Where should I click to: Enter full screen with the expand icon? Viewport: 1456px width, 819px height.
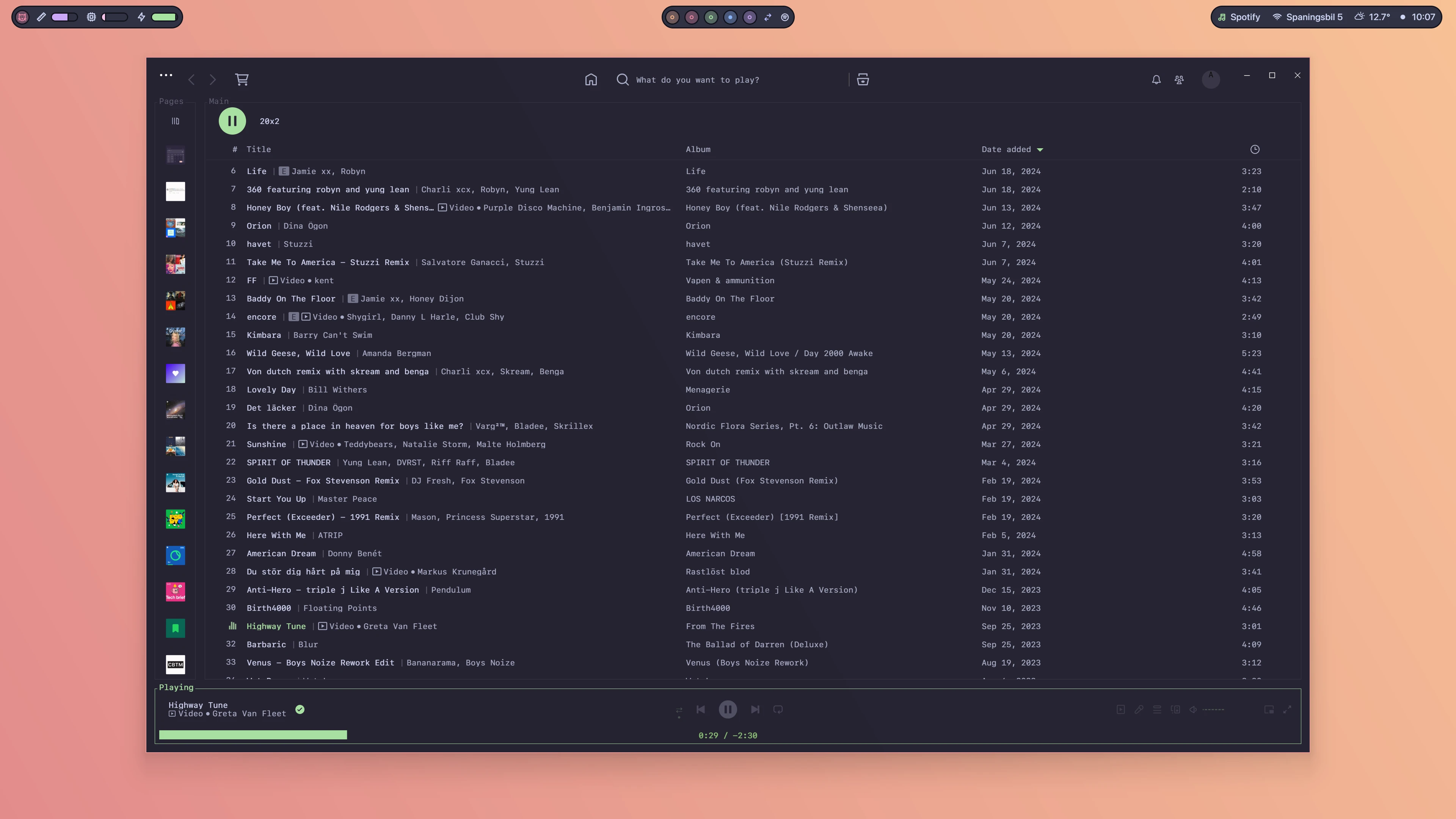pos(1287,709)
